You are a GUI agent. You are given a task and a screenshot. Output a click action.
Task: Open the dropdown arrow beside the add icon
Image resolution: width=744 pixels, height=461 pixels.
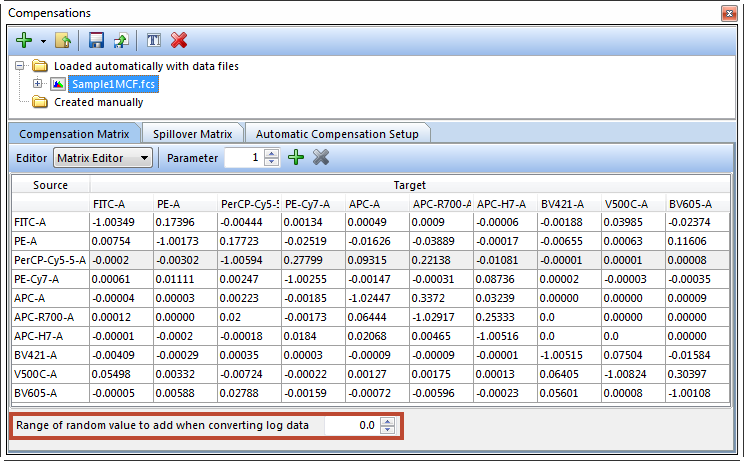tap(42, 41)
